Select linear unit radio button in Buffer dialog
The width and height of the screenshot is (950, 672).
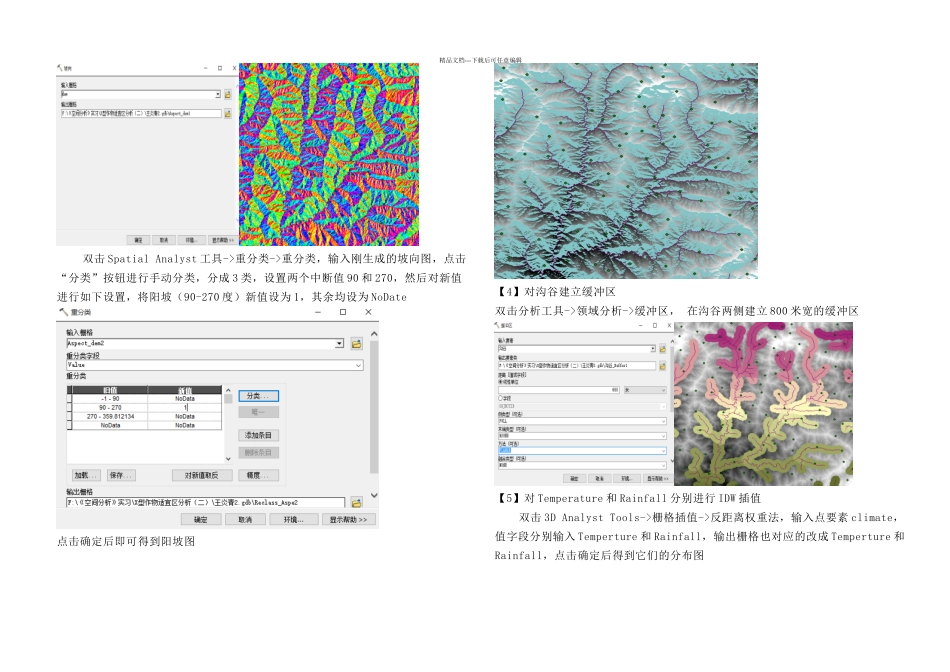500,382
